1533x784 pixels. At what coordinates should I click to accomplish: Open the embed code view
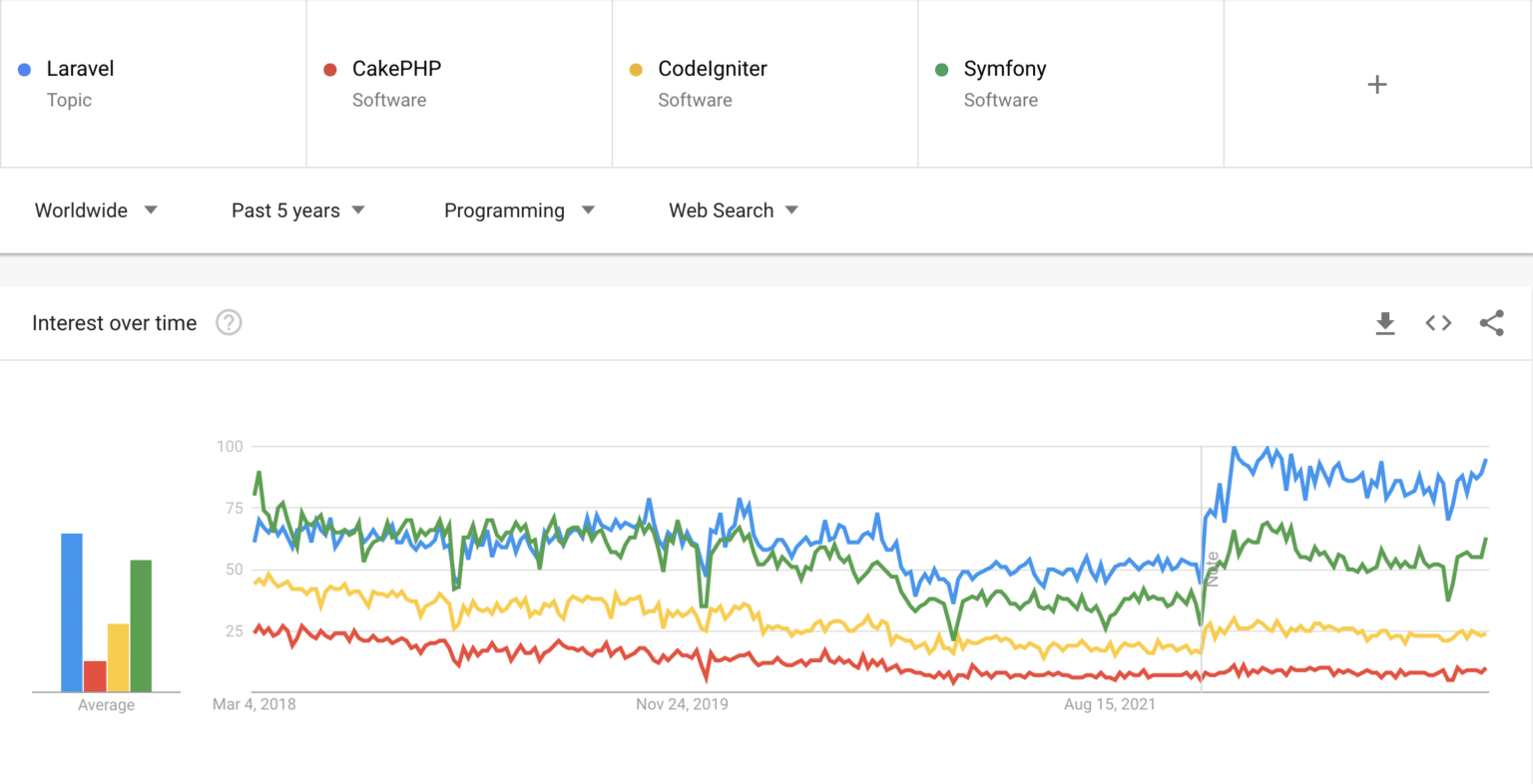[1437, 322]
